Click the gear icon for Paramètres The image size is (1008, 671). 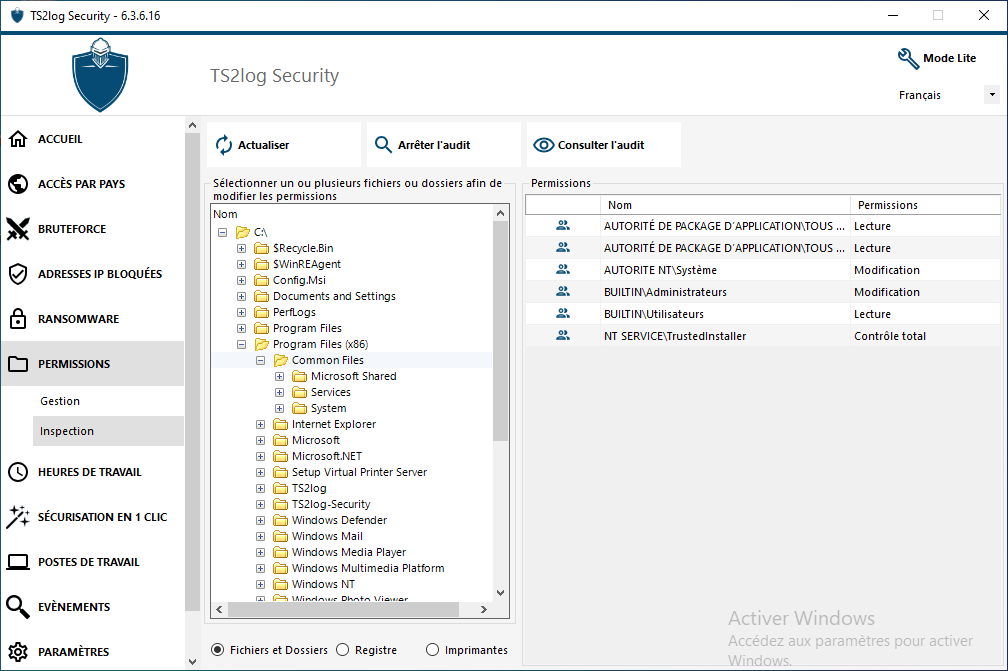18,652
